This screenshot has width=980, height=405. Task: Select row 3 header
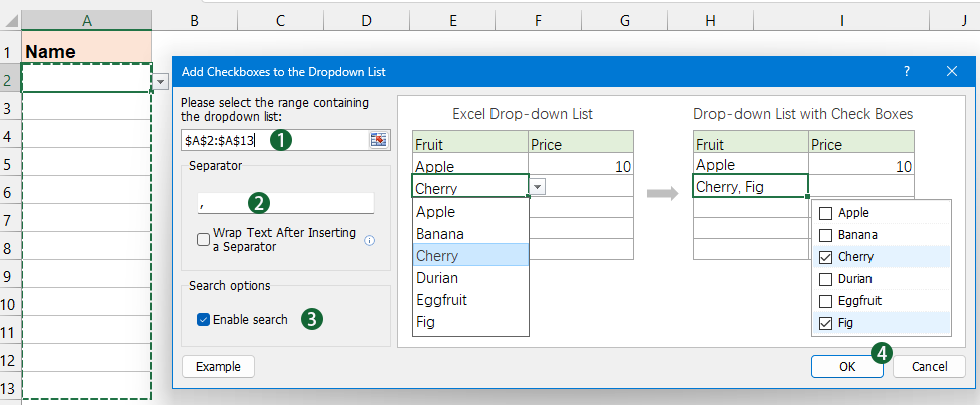[x=10, y=108]
